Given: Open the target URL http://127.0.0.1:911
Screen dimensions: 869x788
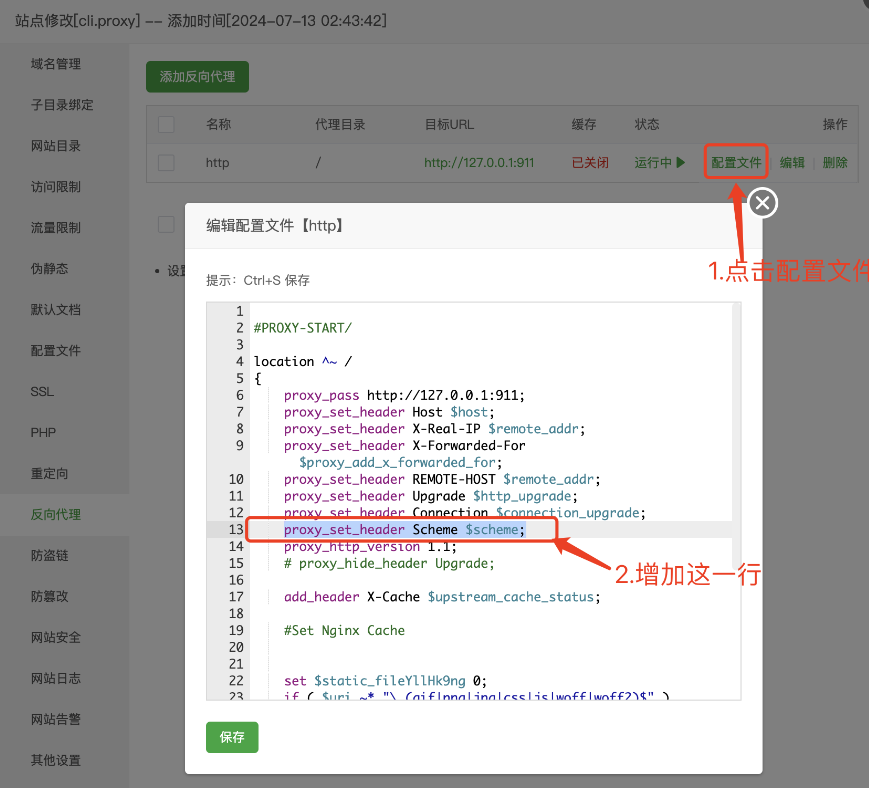Looking at the screenshot, I should 478,162.
